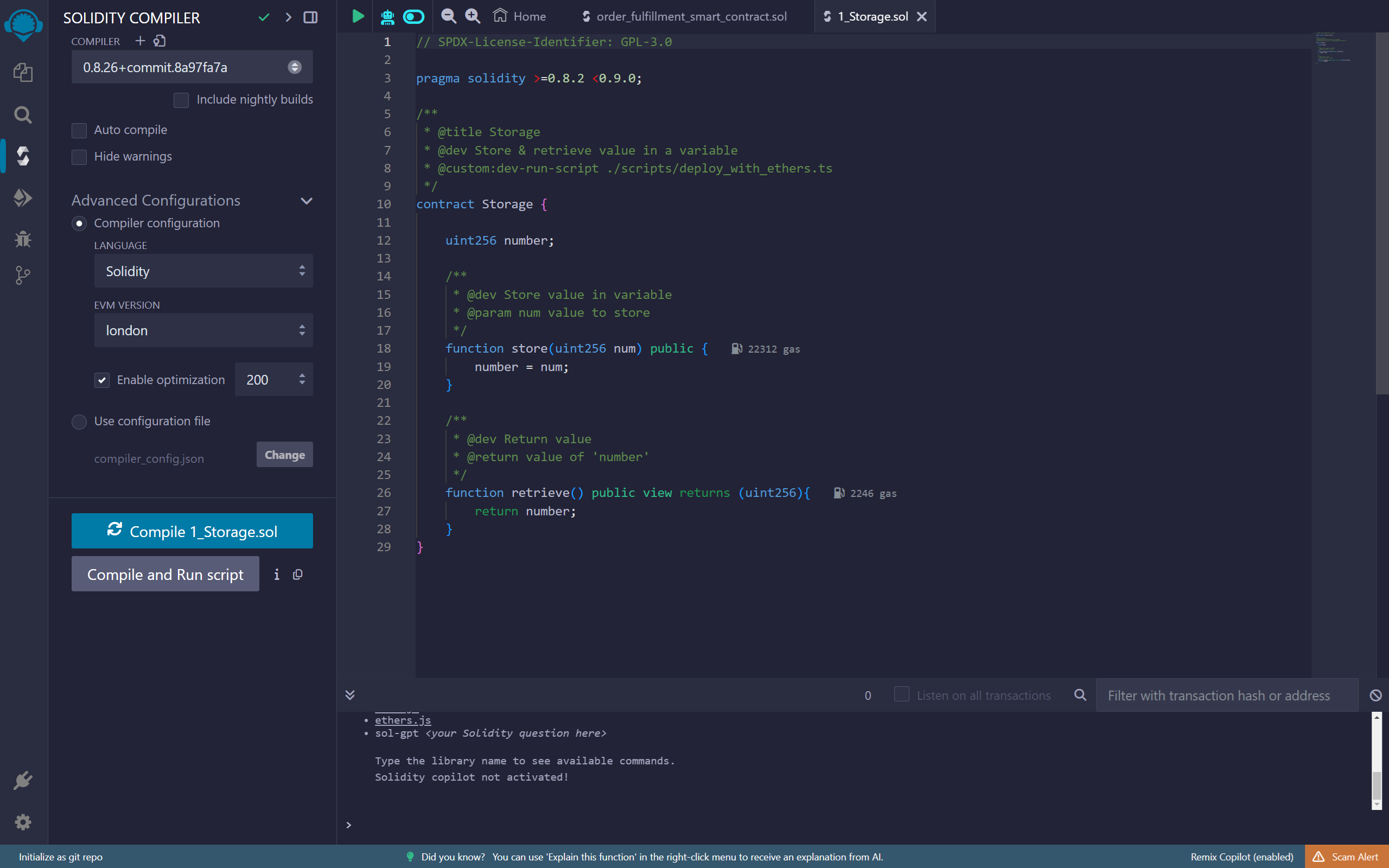The width and height of the screenshot is (1389, 868).
Task: Click the 'contract Storage {' code line
Action: [482, 204]
